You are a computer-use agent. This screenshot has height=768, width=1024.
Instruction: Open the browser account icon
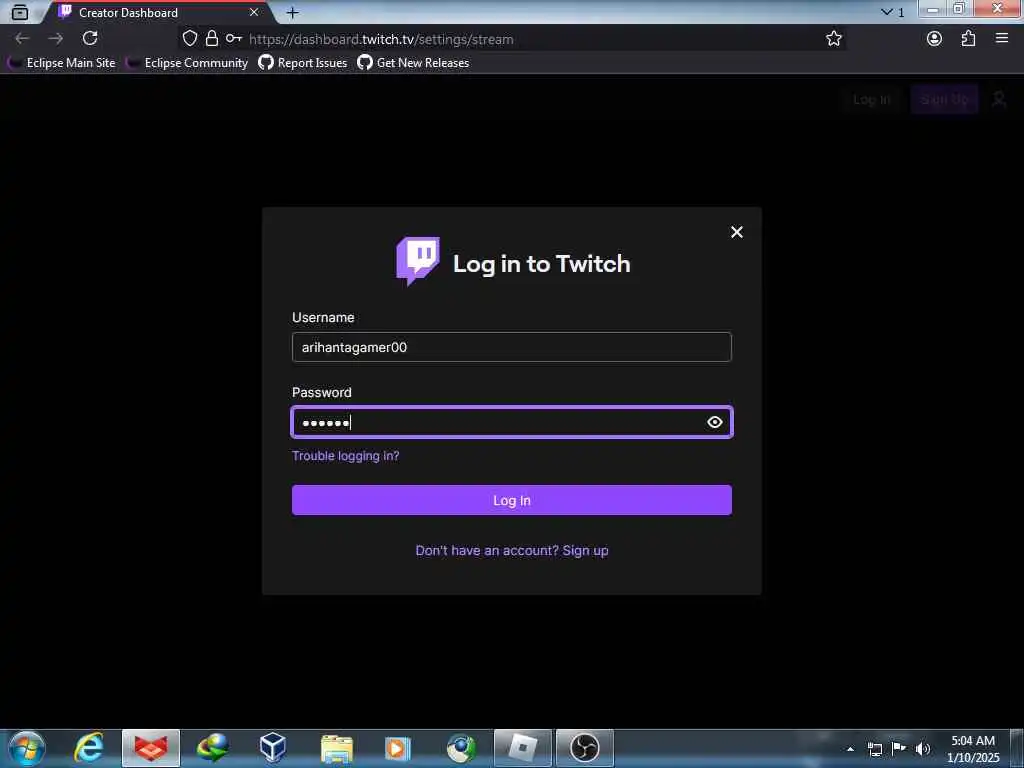click(x=934, y=39)
